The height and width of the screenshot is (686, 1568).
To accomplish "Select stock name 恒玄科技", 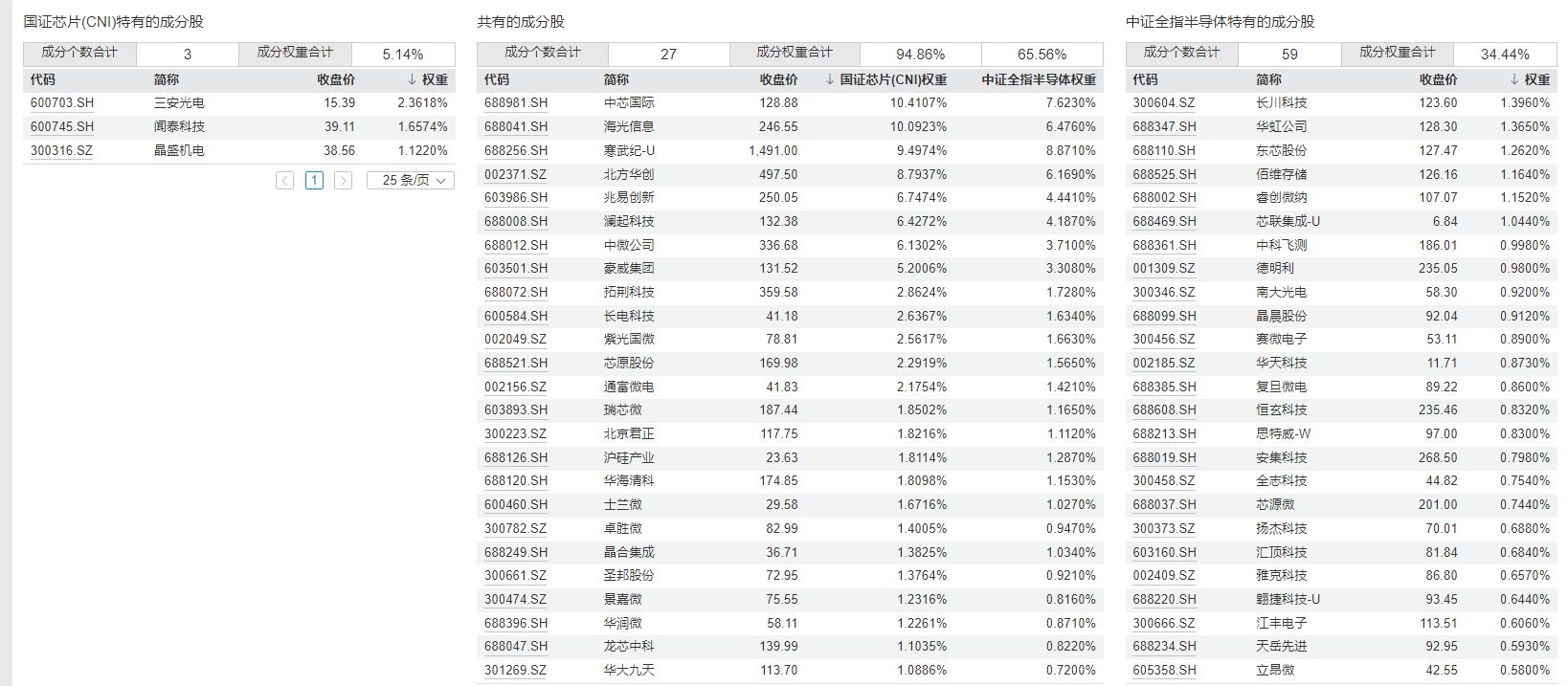I will coord(1281,409).
